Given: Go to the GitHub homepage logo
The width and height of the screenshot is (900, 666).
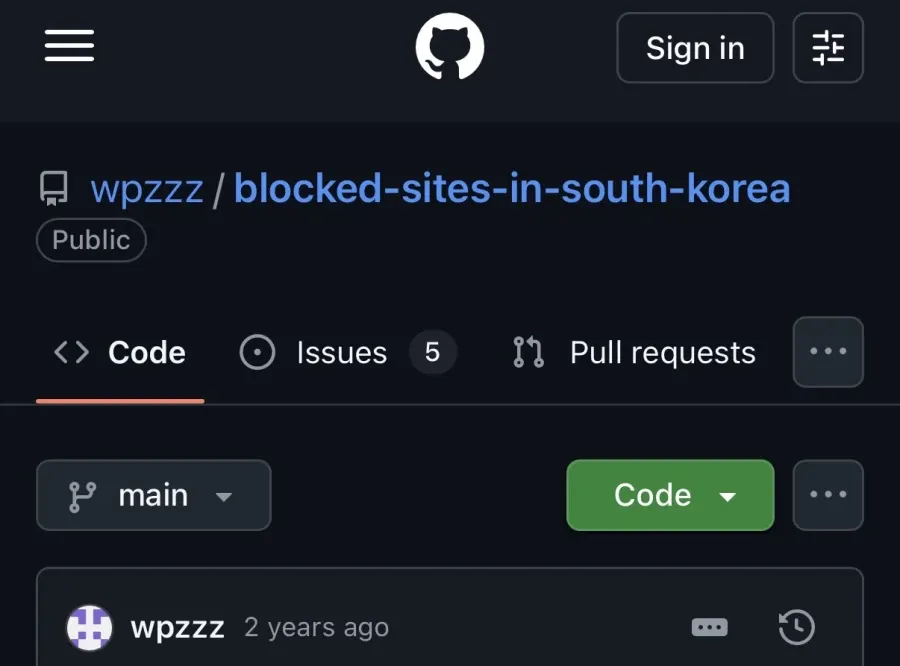Looking at the screenshot, I should point(449,47).
